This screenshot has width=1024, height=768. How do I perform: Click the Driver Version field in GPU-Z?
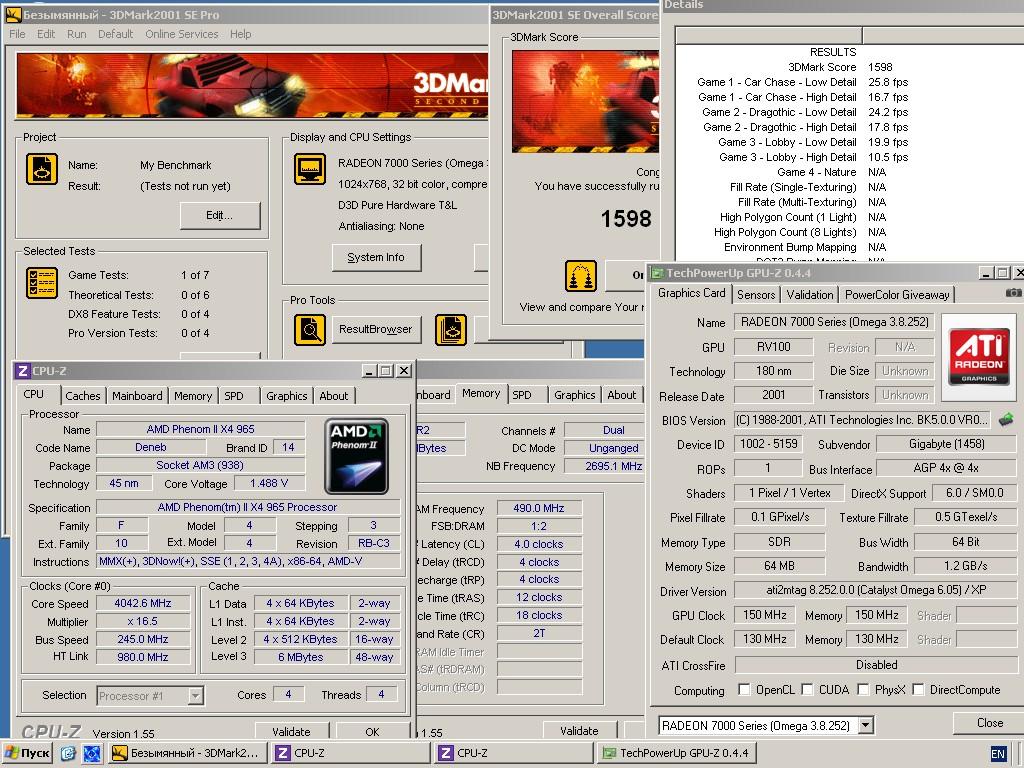[875, 590]
